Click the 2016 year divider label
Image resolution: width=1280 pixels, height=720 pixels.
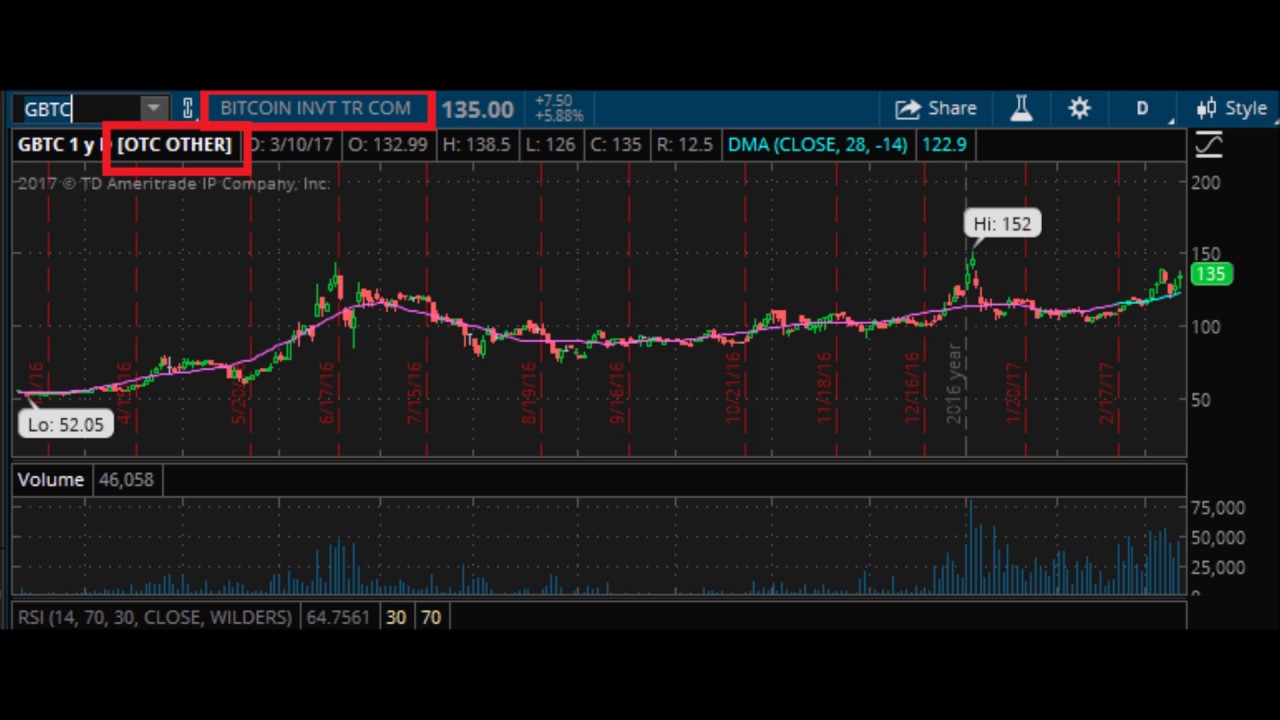(954, 384)
